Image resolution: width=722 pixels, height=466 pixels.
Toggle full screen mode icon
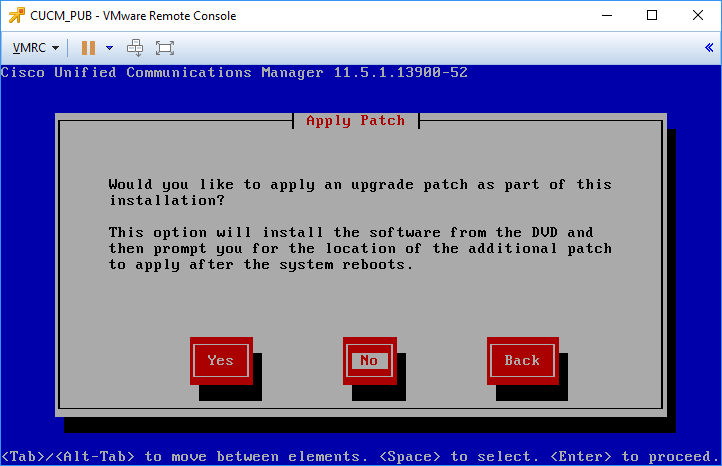coord(165,48)
